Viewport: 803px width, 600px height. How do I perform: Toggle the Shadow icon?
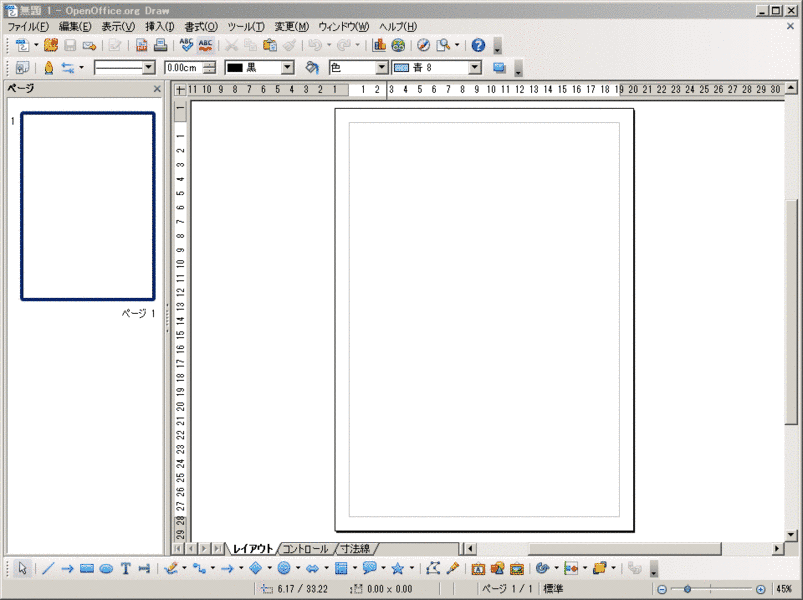(499, 68)
